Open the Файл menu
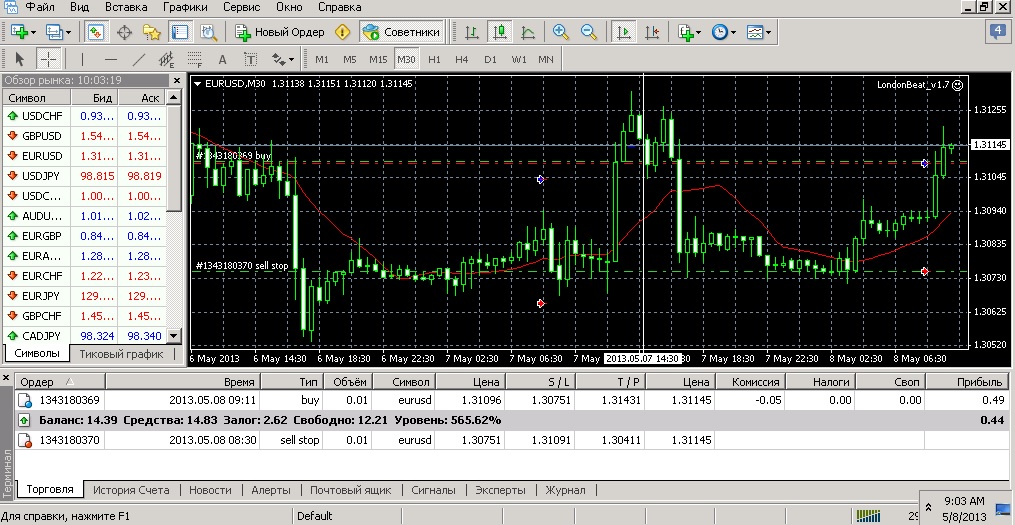1015x525 pixels. point(40,8)
